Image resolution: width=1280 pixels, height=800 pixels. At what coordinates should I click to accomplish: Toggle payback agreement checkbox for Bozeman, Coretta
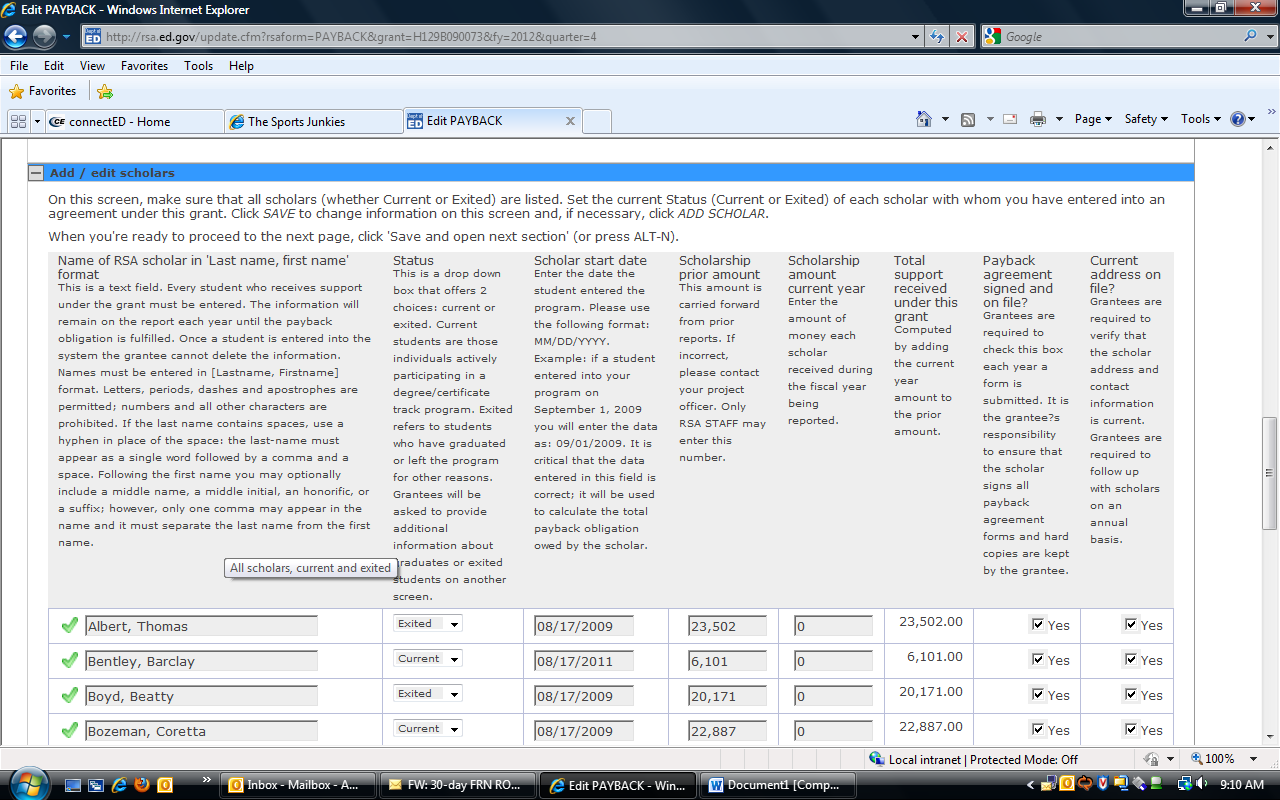[x=1038, y=730]
